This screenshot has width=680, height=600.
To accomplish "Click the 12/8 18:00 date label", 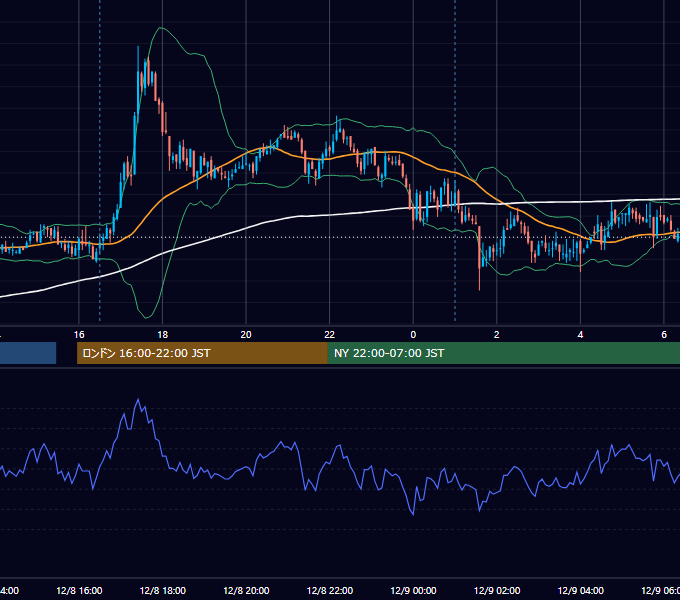I will point(163,590).
